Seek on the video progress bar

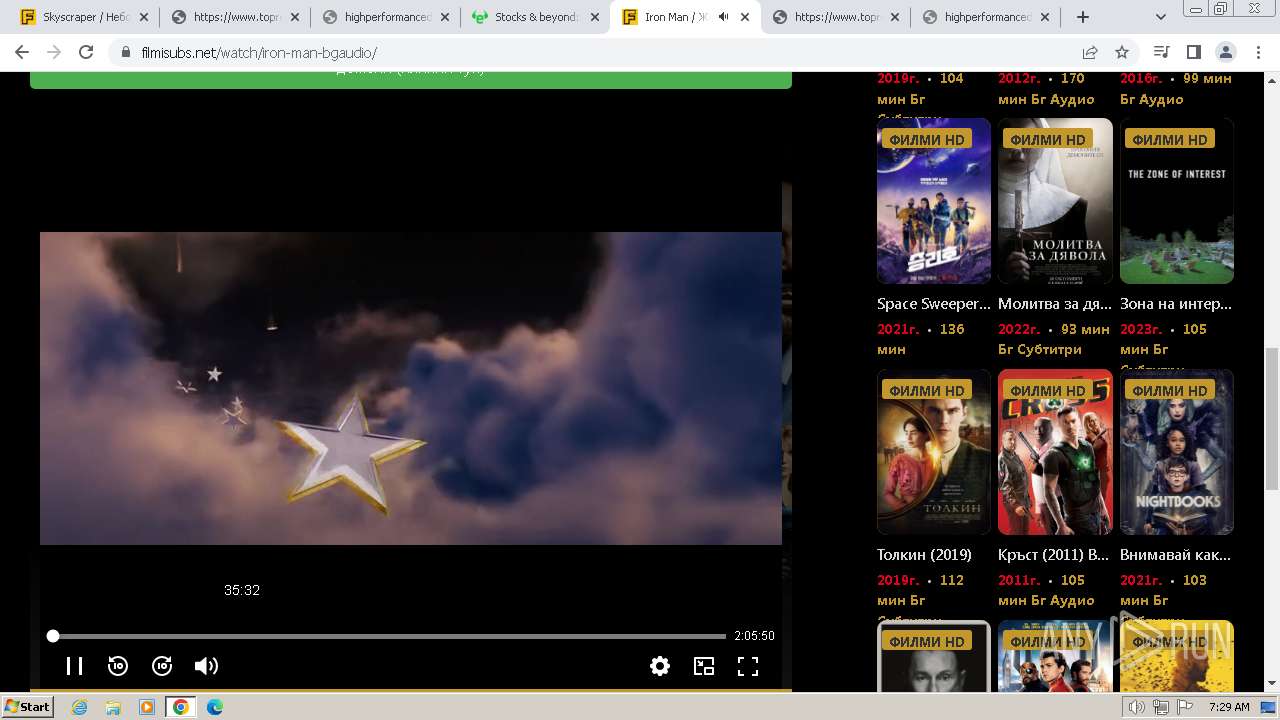[x=389, y=636]
